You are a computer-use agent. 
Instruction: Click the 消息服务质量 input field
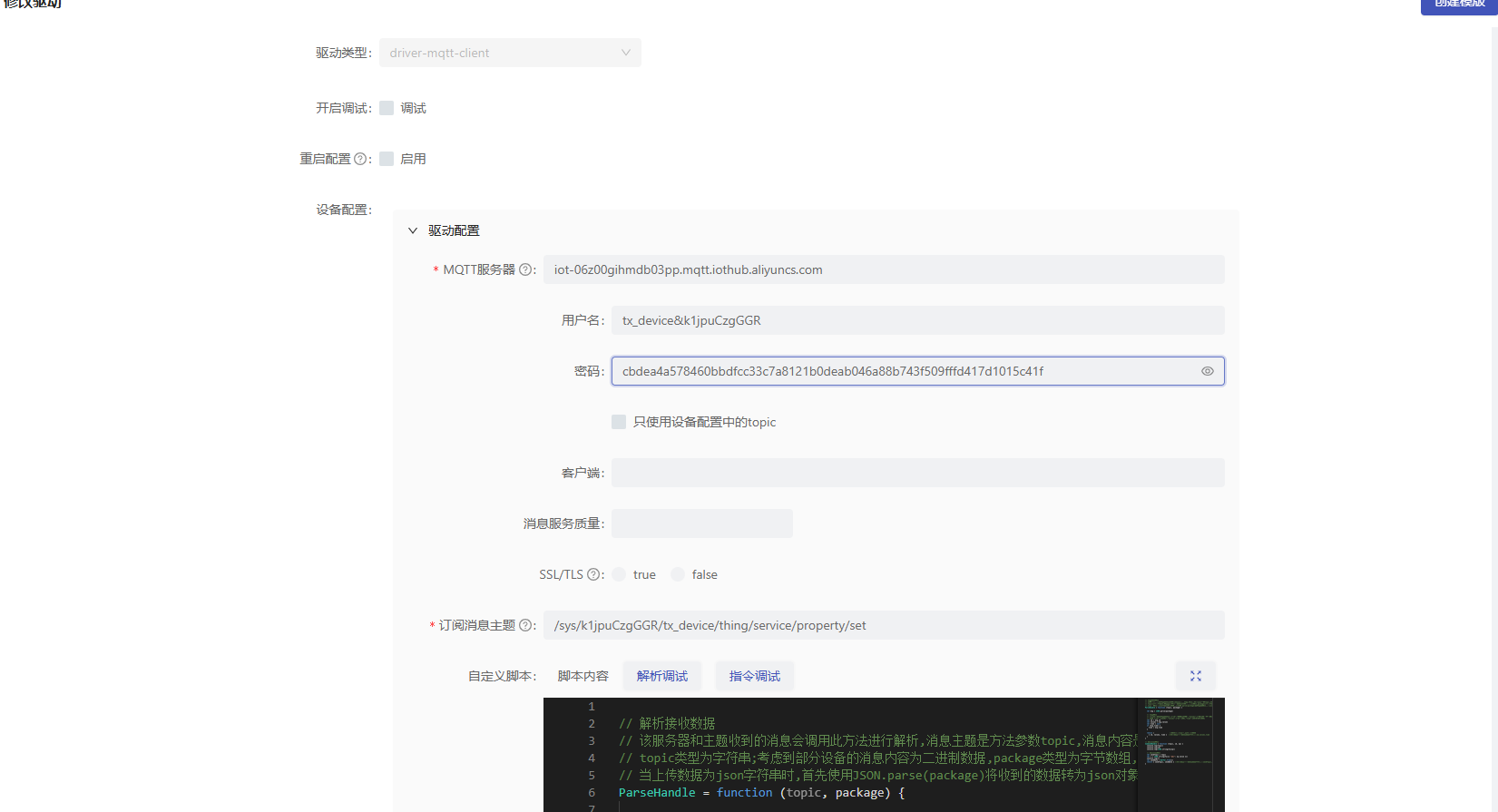pos(701,523)
